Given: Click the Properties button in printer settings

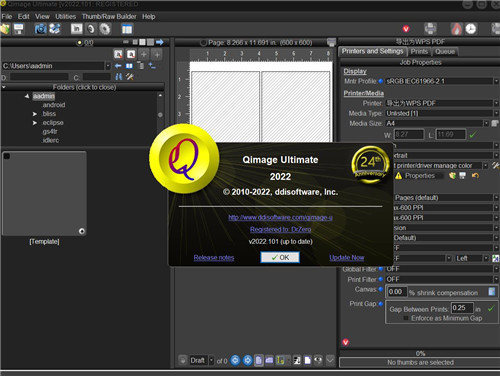Looking at the screenshot, I should (x=419, y=176).
